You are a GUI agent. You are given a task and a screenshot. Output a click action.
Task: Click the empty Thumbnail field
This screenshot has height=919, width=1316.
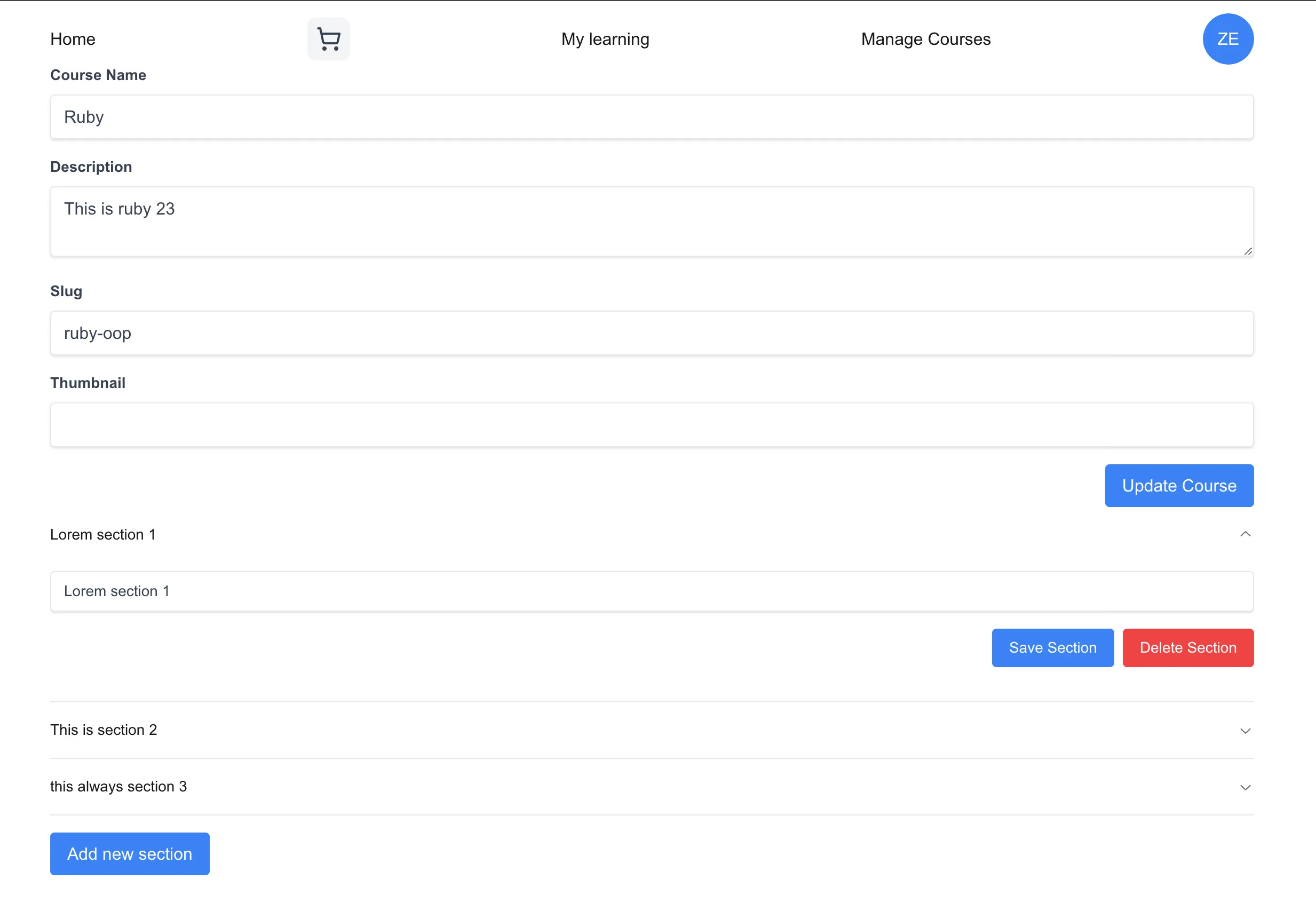tap(651, 425)
